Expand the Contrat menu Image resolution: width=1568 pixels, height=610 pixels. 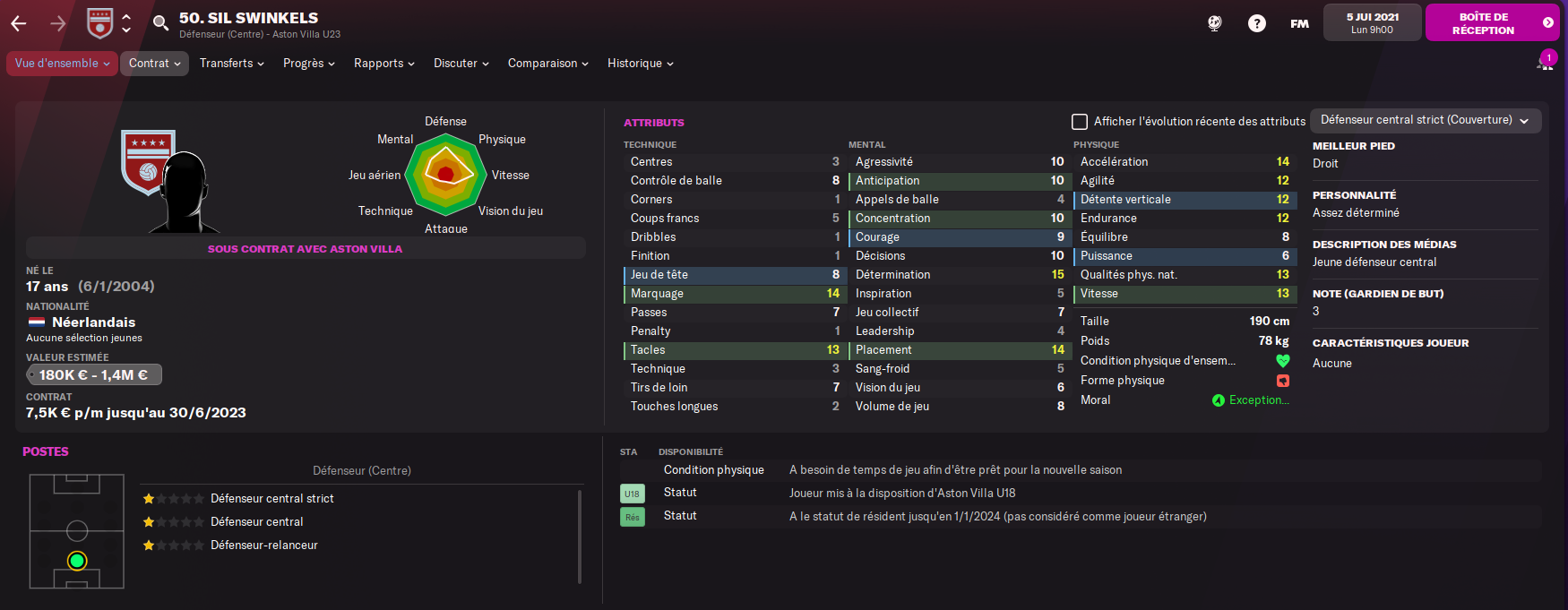point(154,64)
